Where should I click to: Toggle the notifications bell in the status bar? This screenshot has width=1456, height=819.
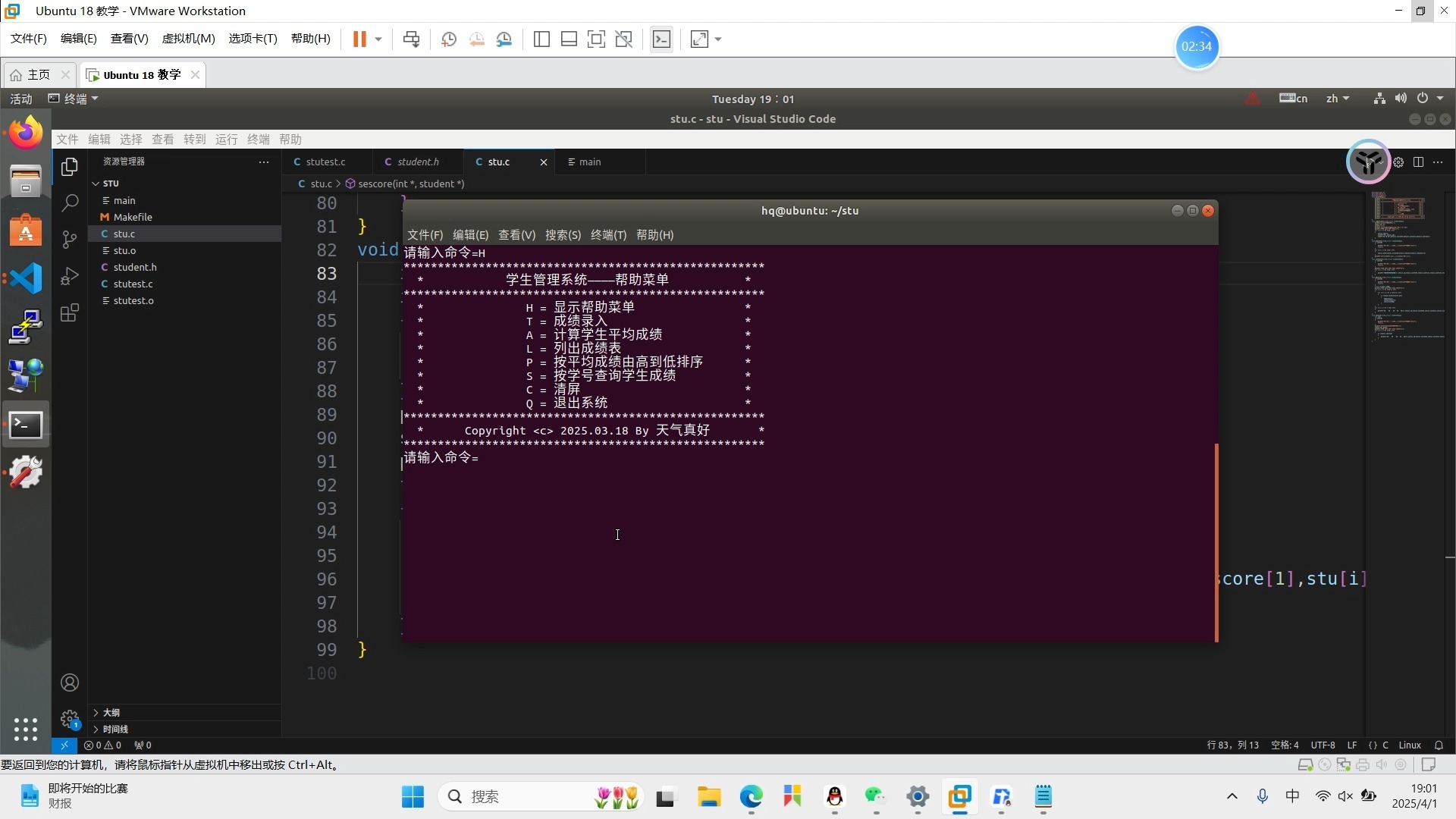coord(1439,745)
